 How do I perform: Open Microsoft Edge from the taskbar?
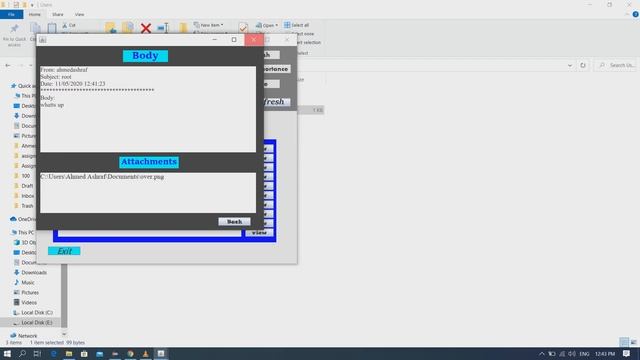tap(53, 354)
